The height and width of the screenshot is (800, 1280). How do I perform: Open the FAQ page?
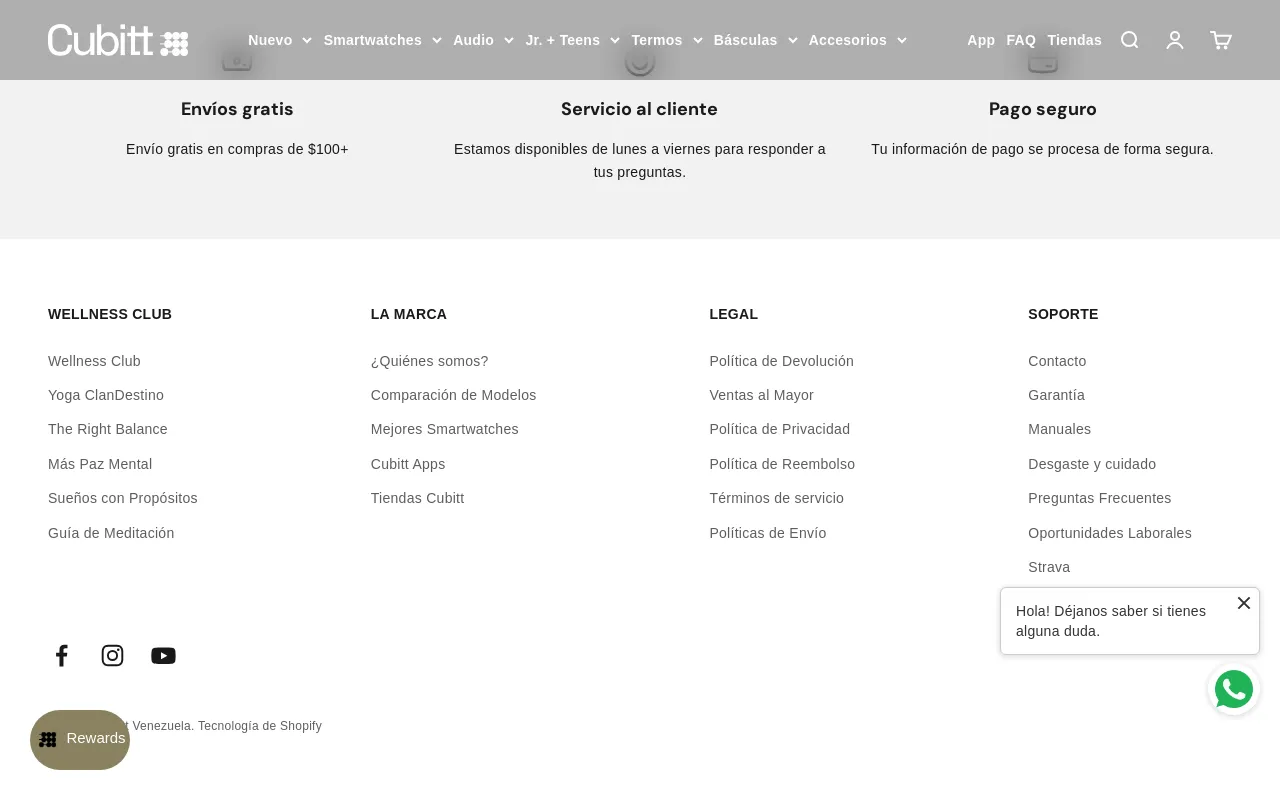pos(1021,40)
